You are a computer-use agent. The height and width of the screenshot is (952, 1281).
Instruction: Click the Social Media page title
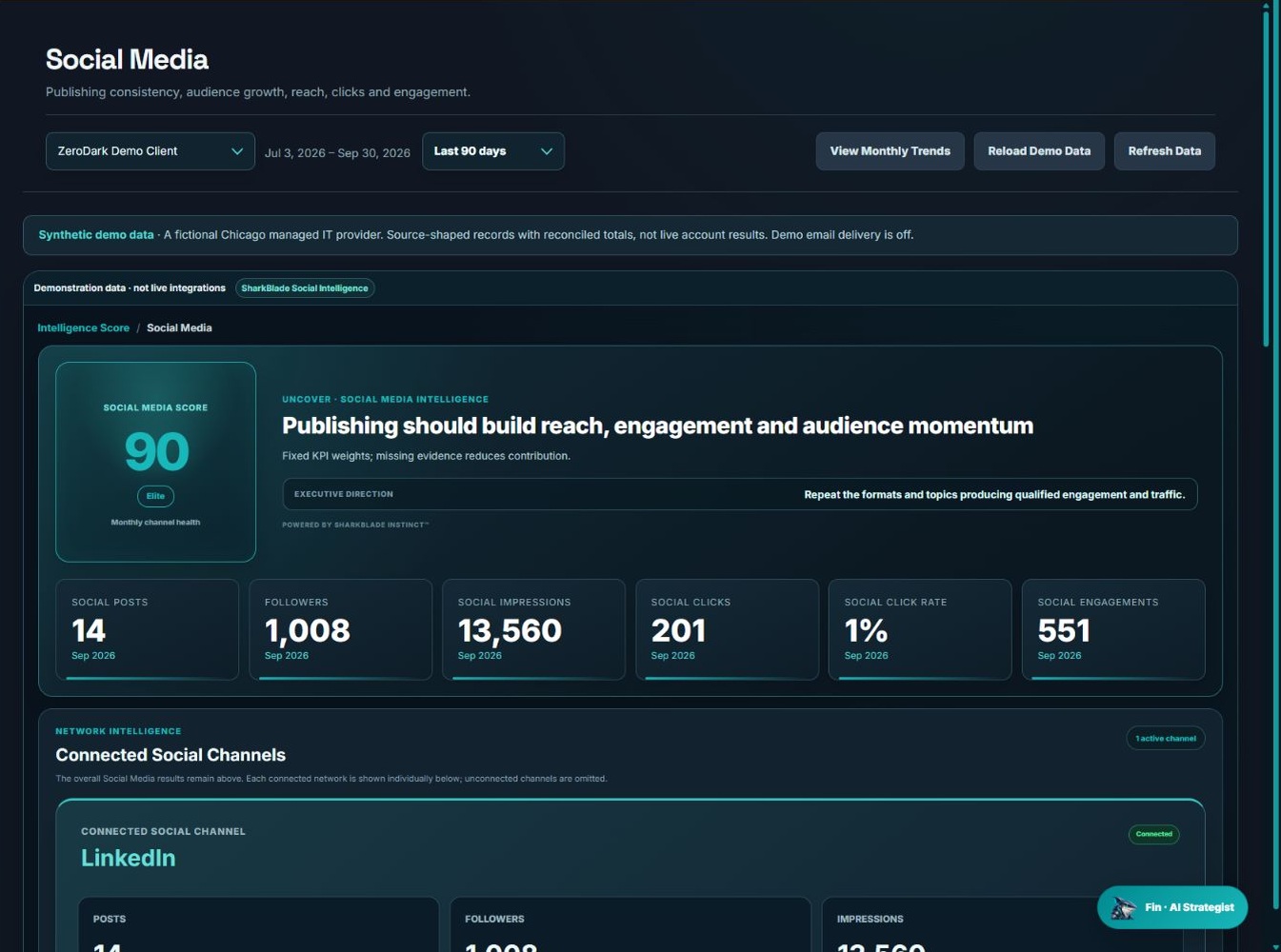tap(127, 59)
